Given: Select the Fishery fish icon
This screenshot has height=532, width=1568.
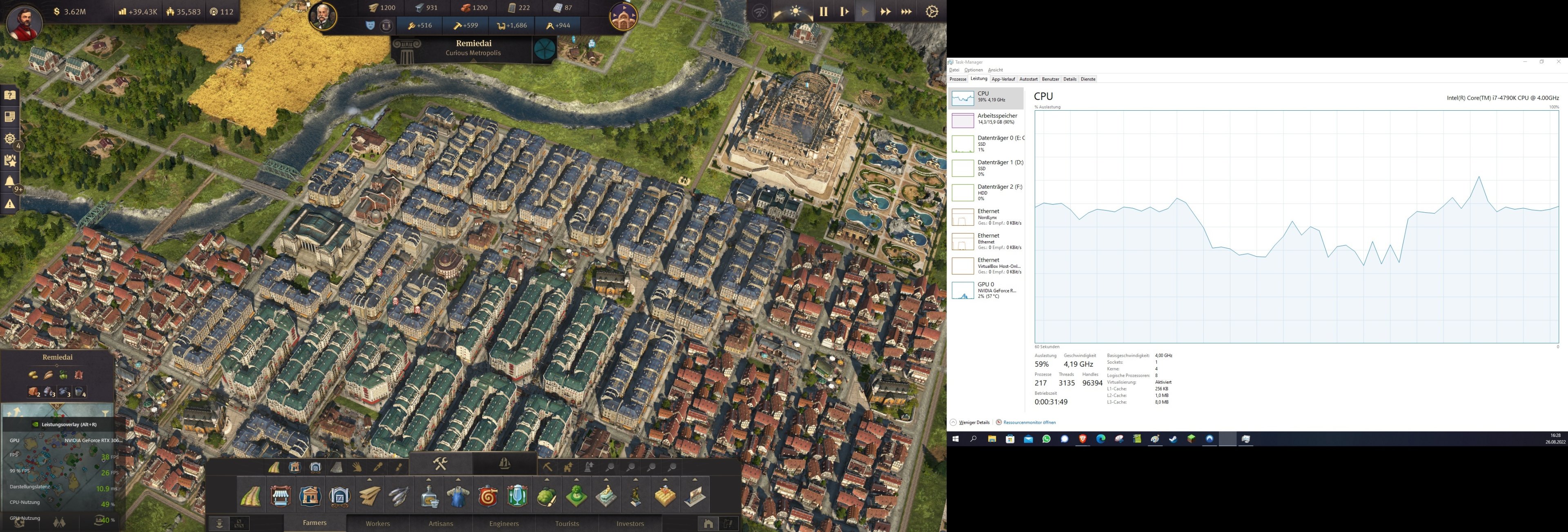Looking at the screenshot, I should click(x=399, y=496).
